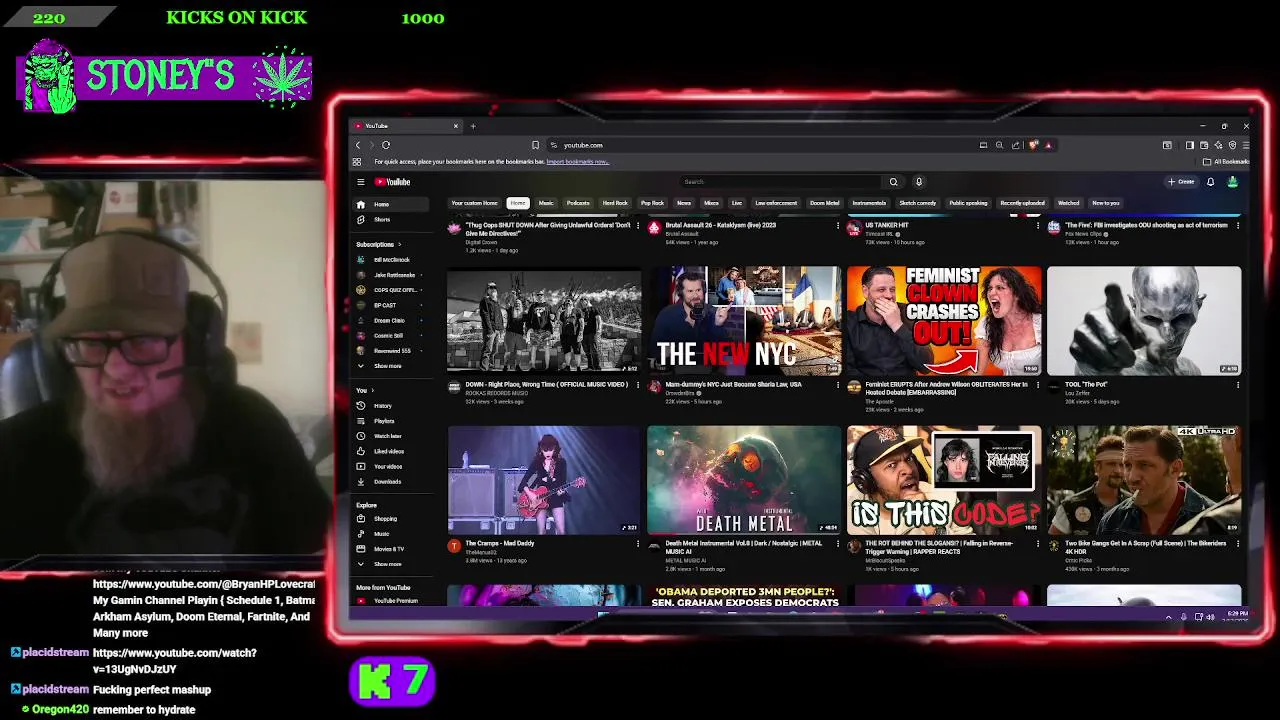This screenshot has height=720, width=1280.
Task: Open Liked videos in the sidebar
Action: tap(391, 451)
